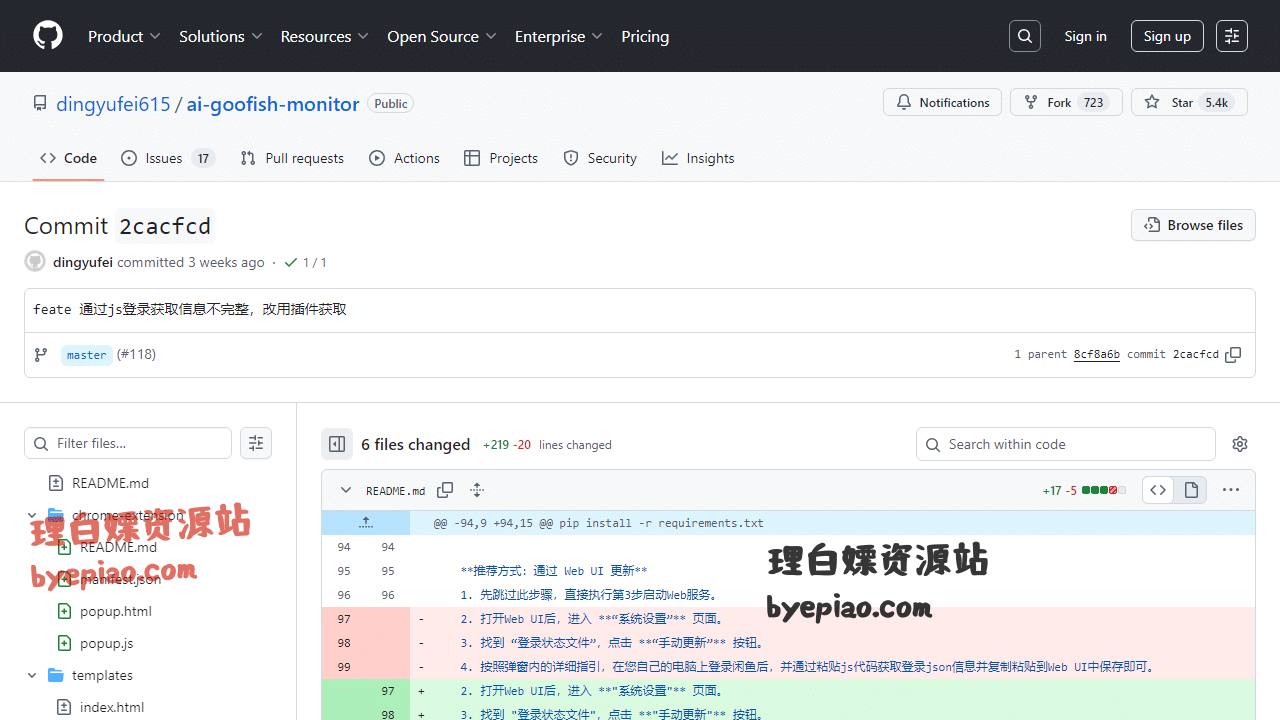Open dingyufei615 owner link
The image size is (1280, 720).
[x=113, y=104]
